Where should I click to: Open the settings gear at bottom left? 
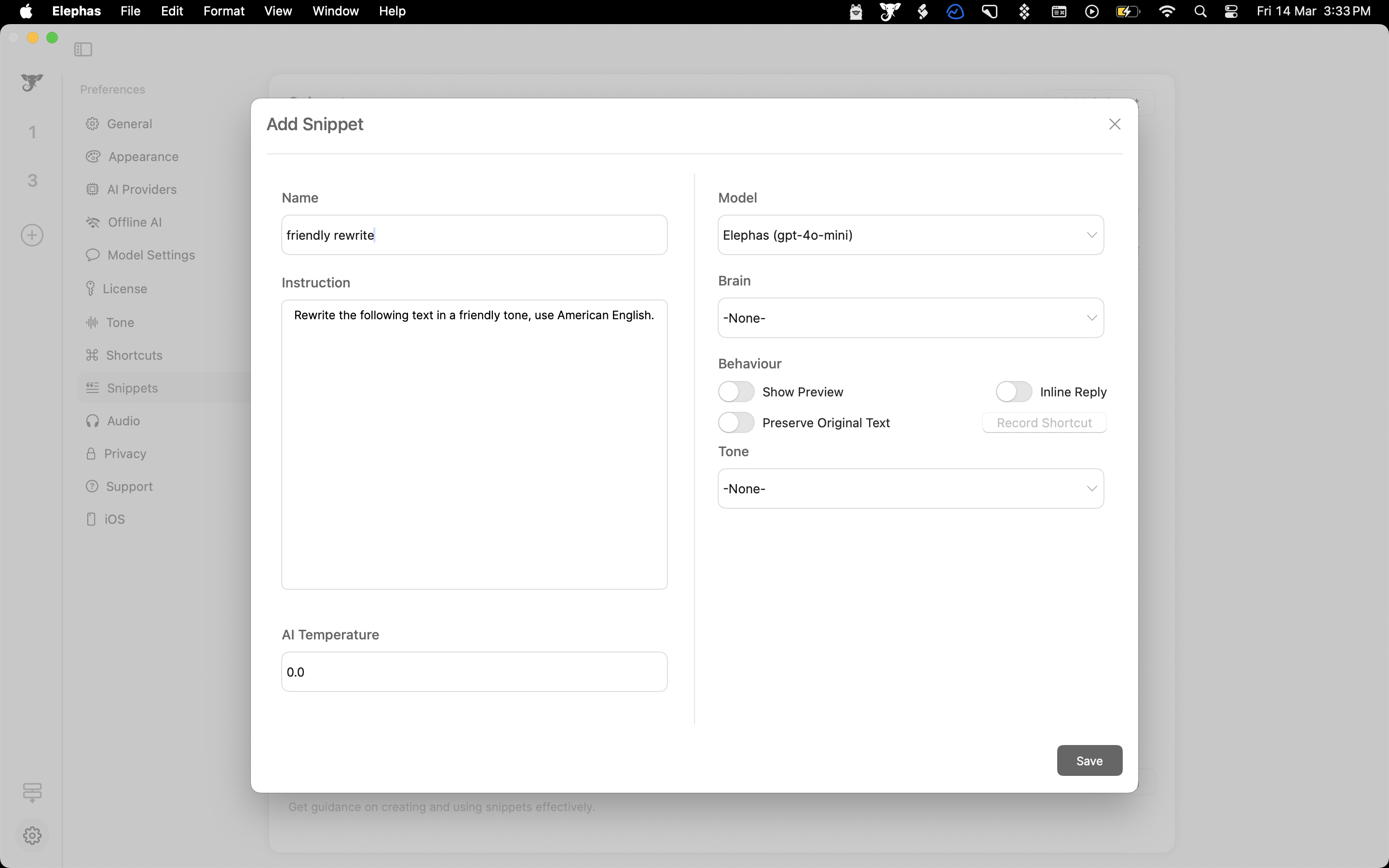[x=32, y=835]
